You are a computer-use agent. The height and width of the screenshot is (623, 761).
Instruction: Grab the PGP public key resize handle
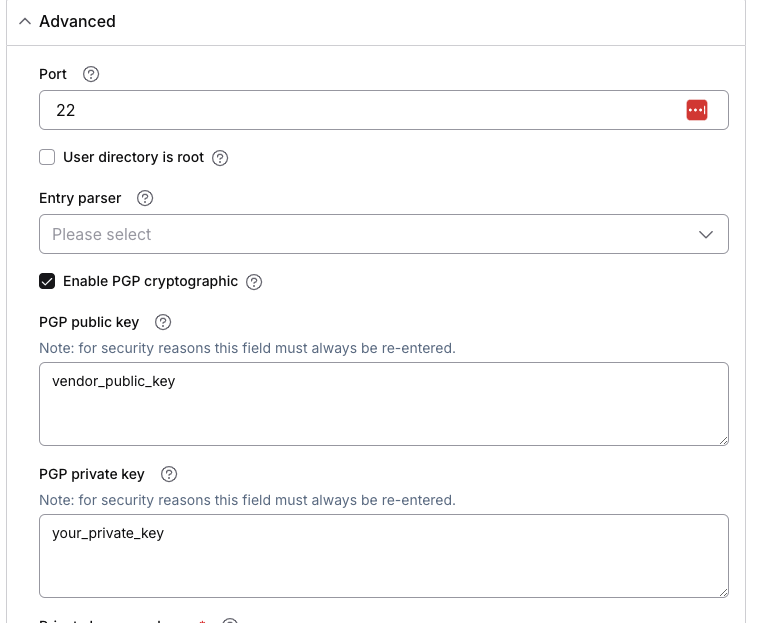pos(722,439)
